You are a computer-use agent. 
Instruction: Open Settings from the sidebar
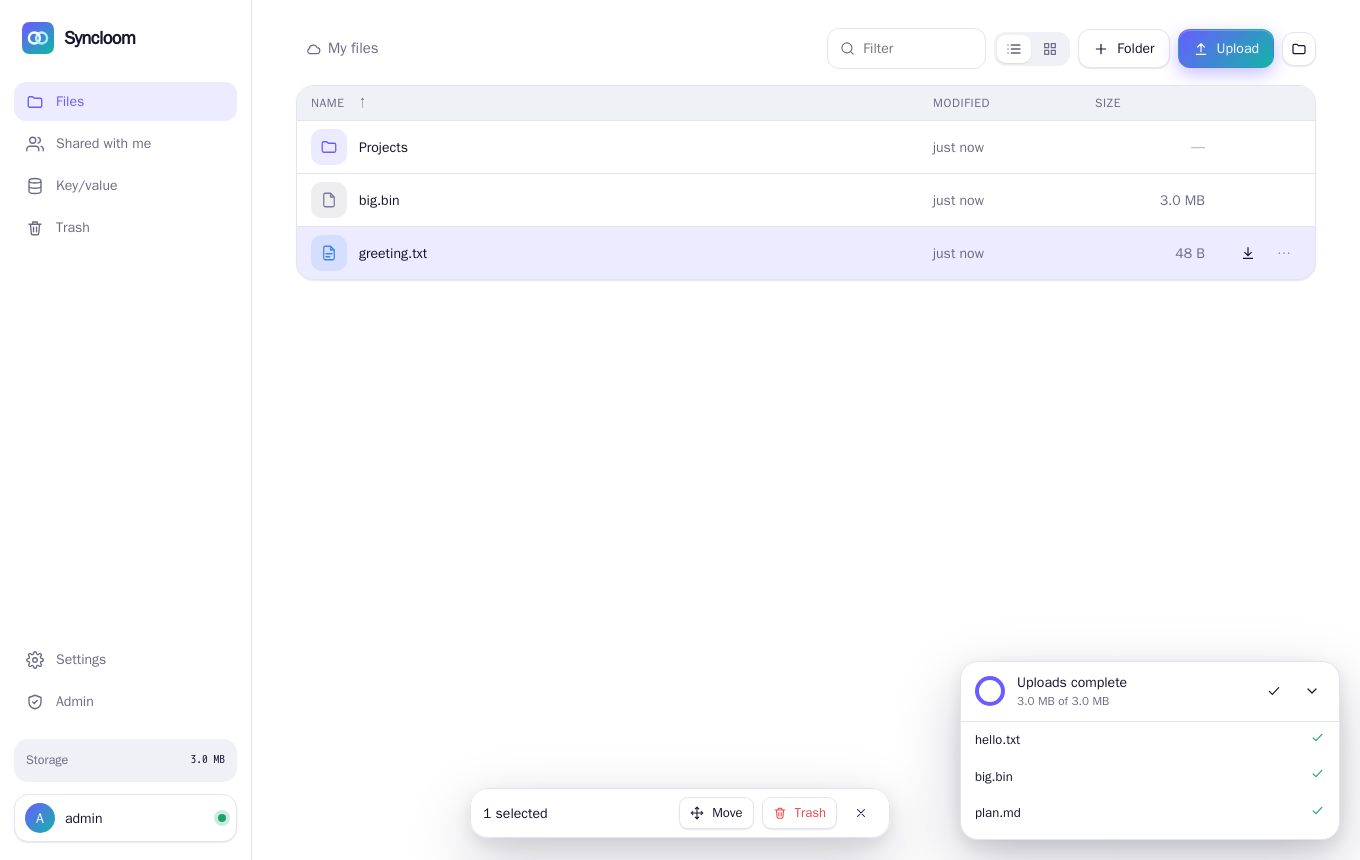click(125, 660)
